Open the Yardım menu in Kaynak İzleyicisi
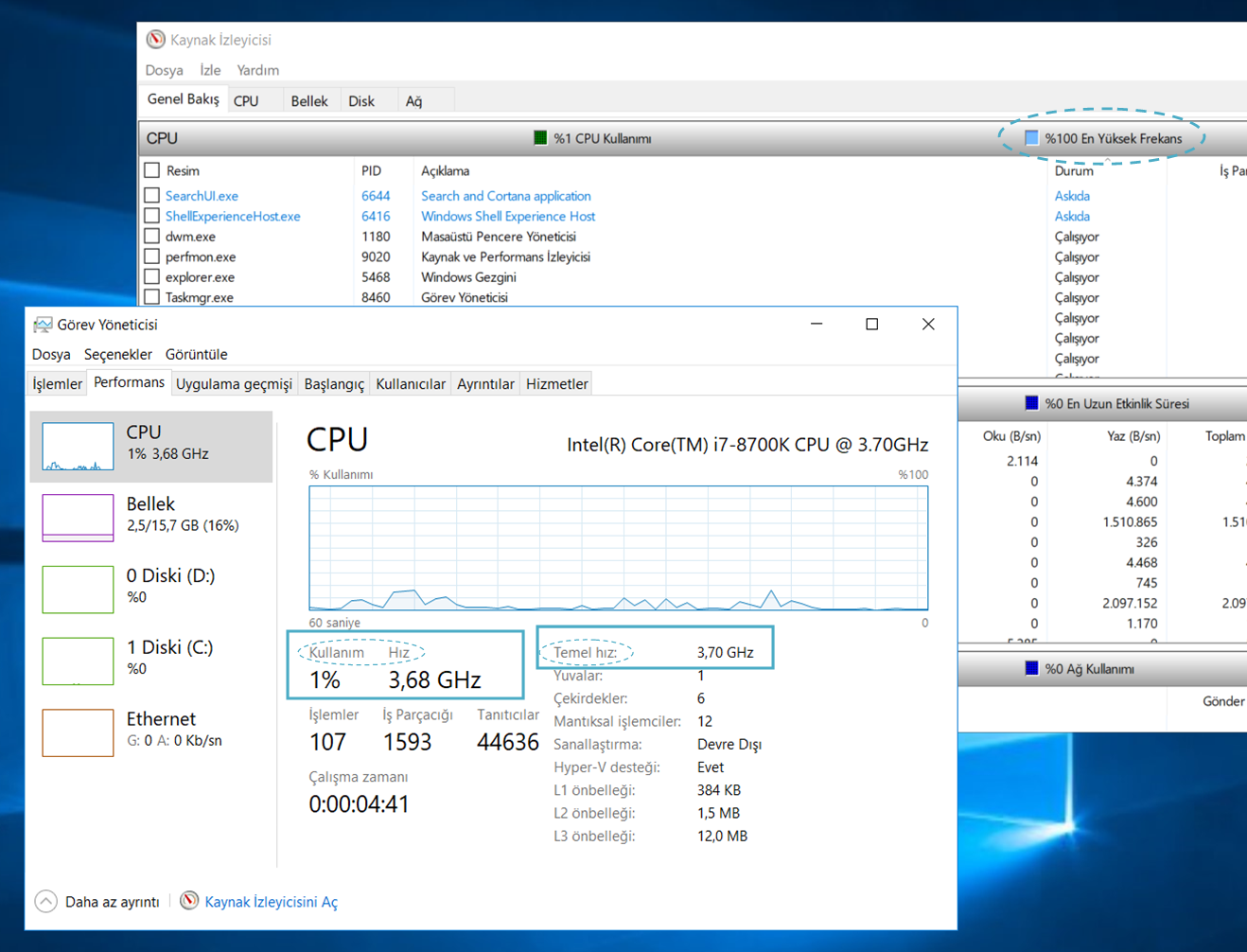 257,70
